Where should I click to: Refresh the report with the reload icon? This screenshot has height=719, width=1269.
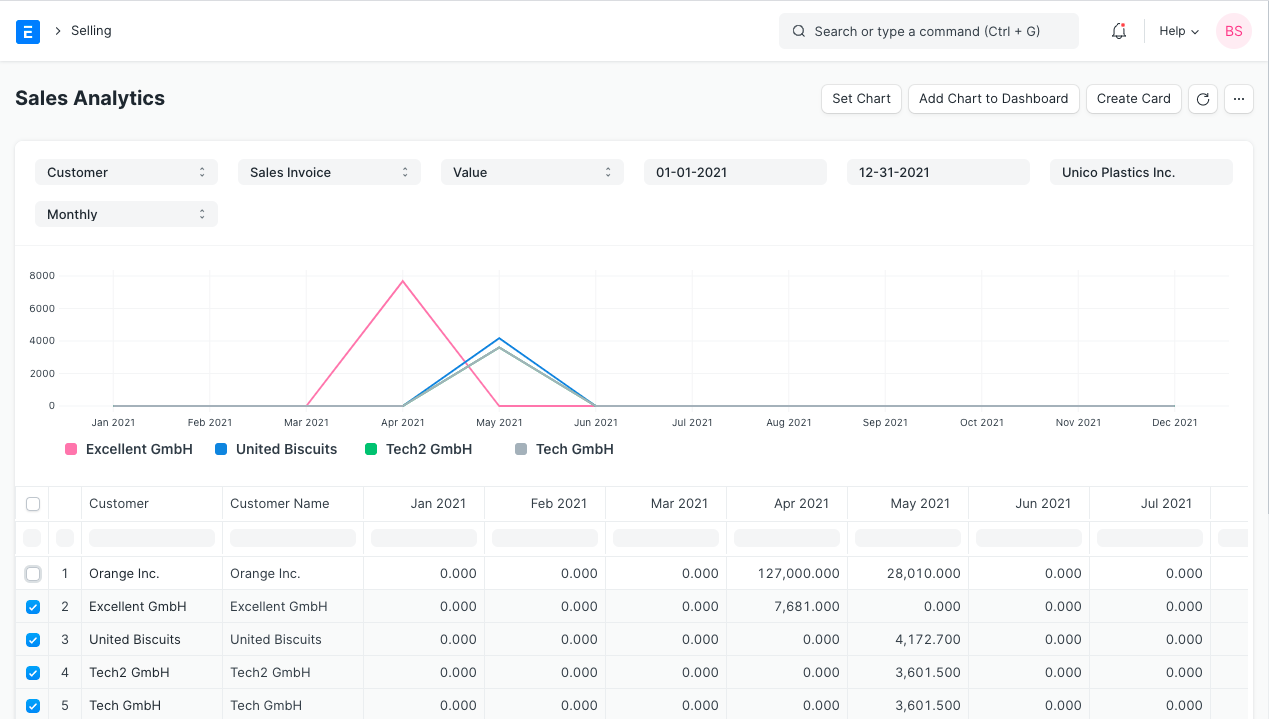[x=1202, y=98]
